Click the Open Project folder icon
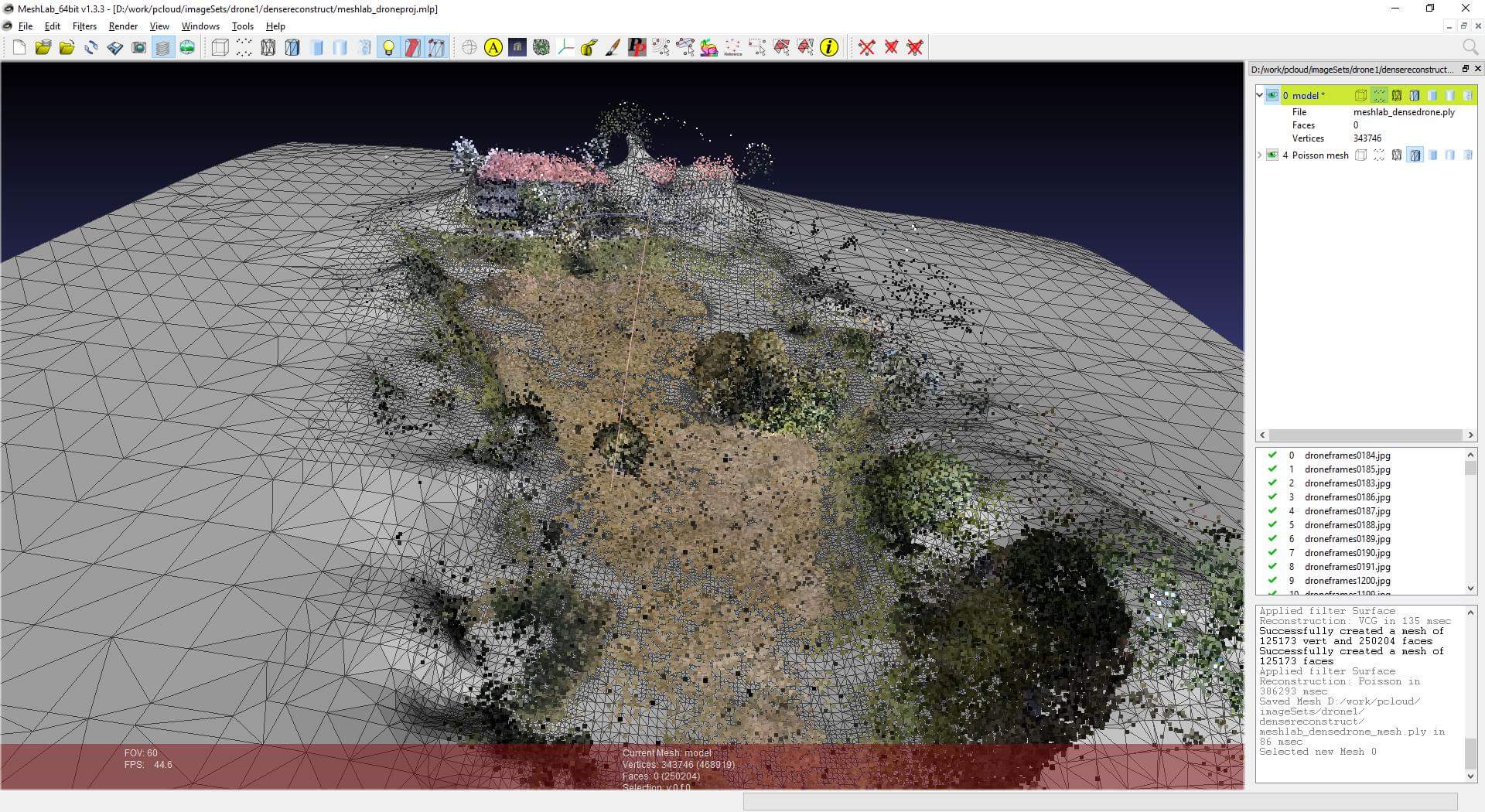Viewport: 1485px width, 812px height. 43,48
